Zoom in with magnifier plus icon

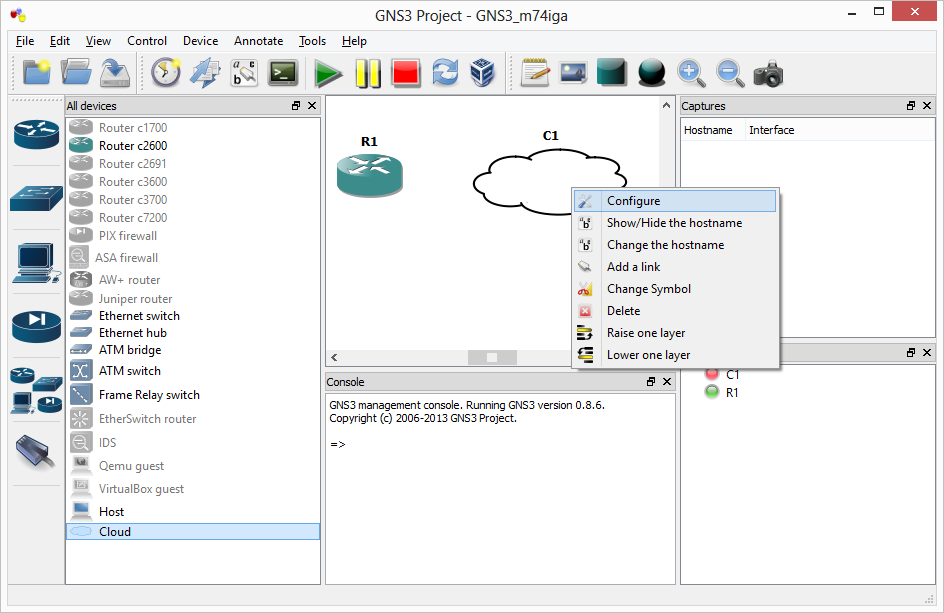pyautogui.click(x=691, y=73)
